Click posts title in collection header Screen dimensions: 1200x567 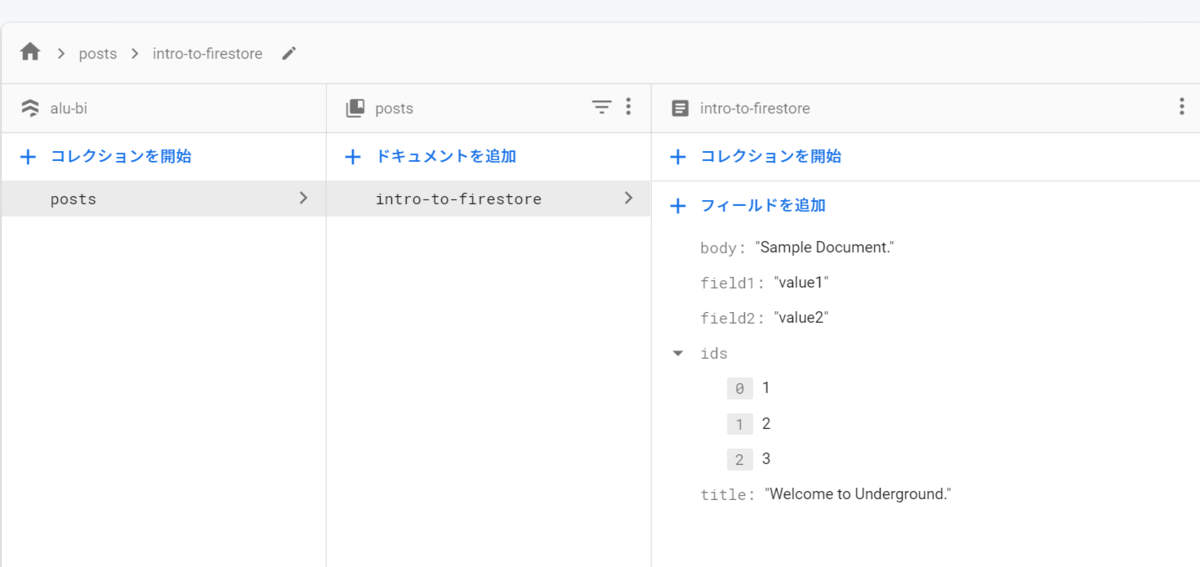394,108
